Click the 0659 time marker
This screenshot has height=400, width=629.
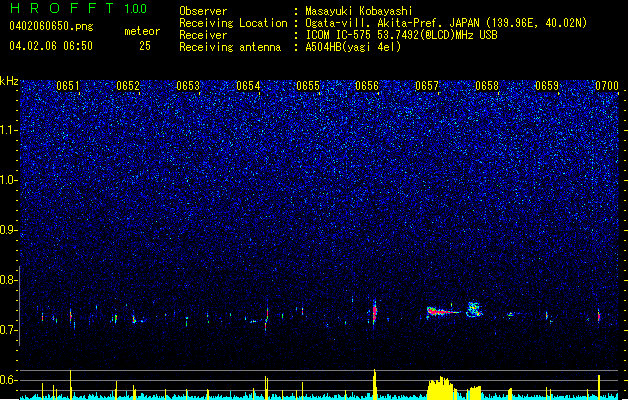[547, 86]
